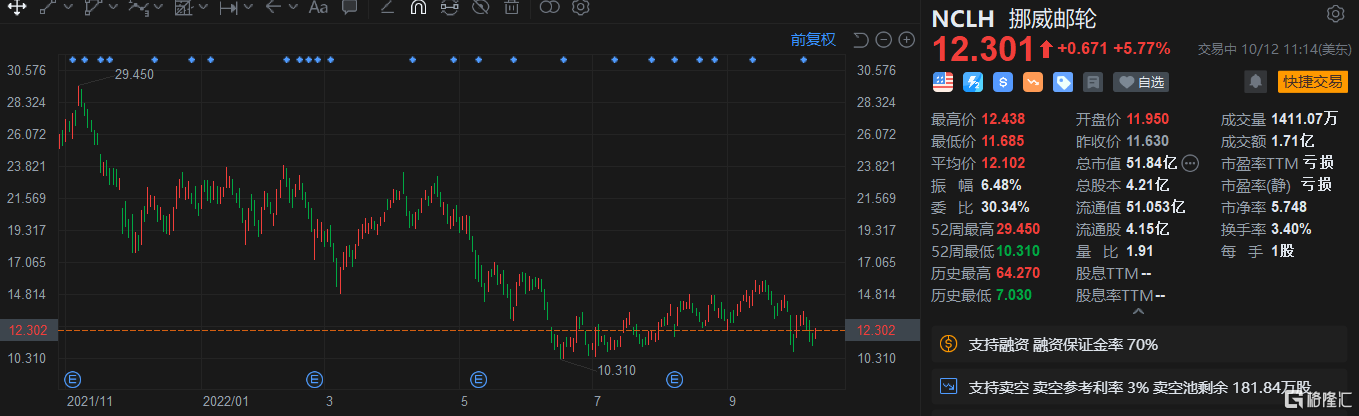Screen dimensions: 1359x416
Task: Click the lightning Level 2 quote icon
Action: pos(973,82)
